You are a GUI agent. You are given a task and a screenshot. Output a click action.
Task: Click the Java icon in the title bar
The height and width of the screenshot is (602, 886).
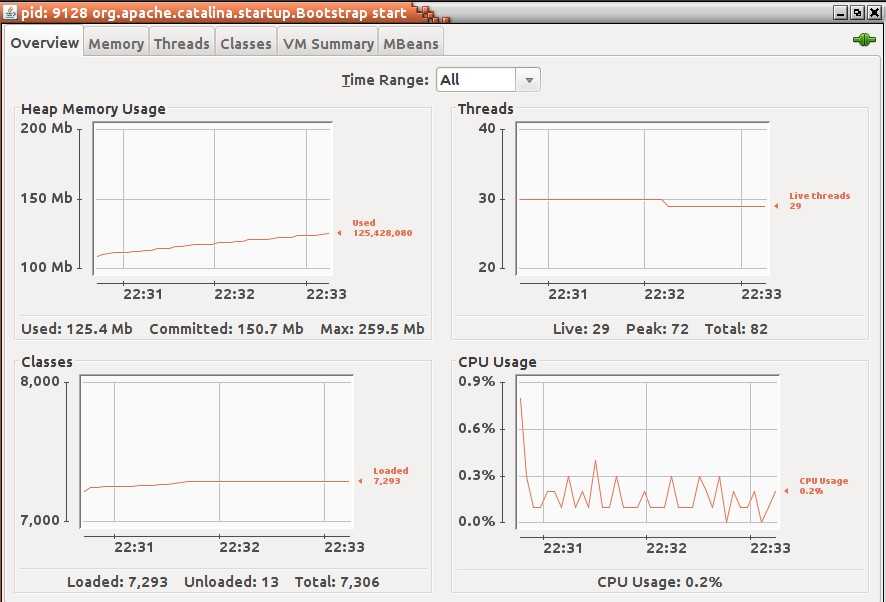[x=10, y=12]
